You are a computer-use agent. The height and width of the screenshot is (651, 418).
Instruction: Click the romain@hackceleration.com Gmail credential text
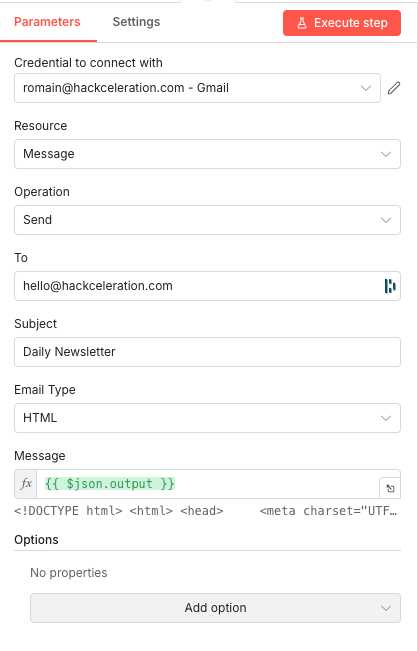tap(126, 88)
